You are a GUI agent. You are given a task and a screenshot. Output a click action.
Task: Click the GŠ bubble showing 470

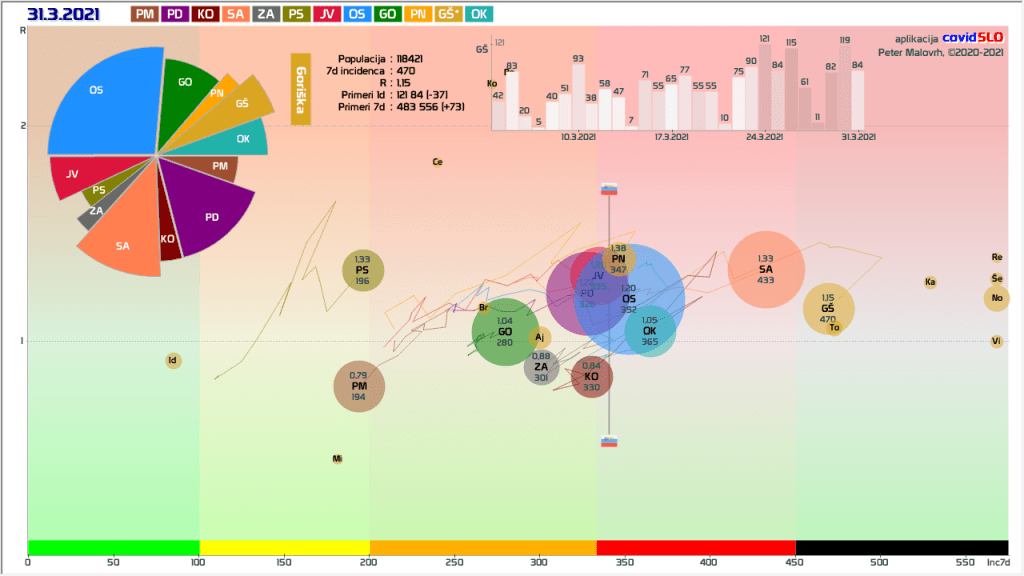click(x=828, y=308)
